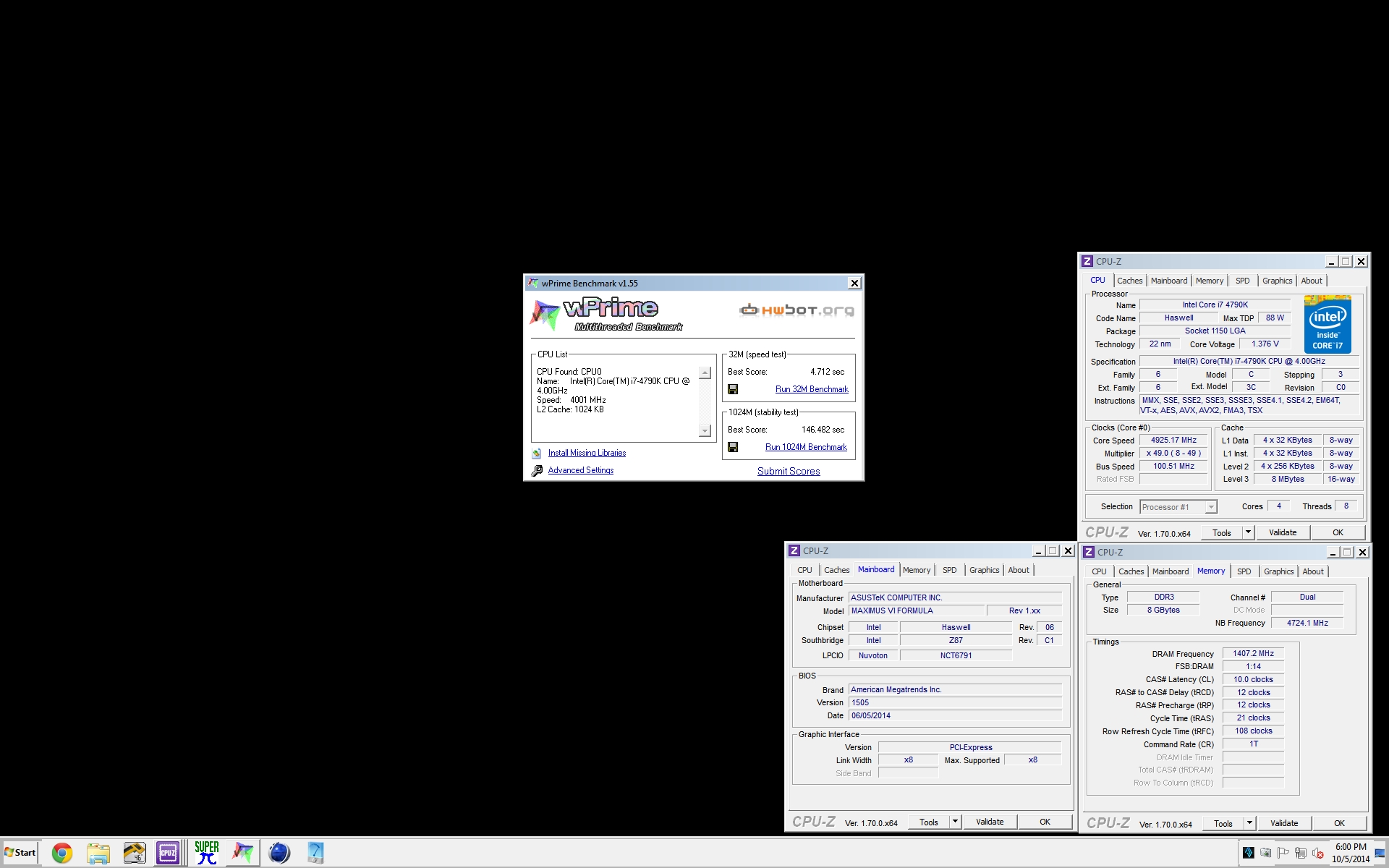Click the camera tray icon
1389x868 pixels.
click(x=1265, y=853)
